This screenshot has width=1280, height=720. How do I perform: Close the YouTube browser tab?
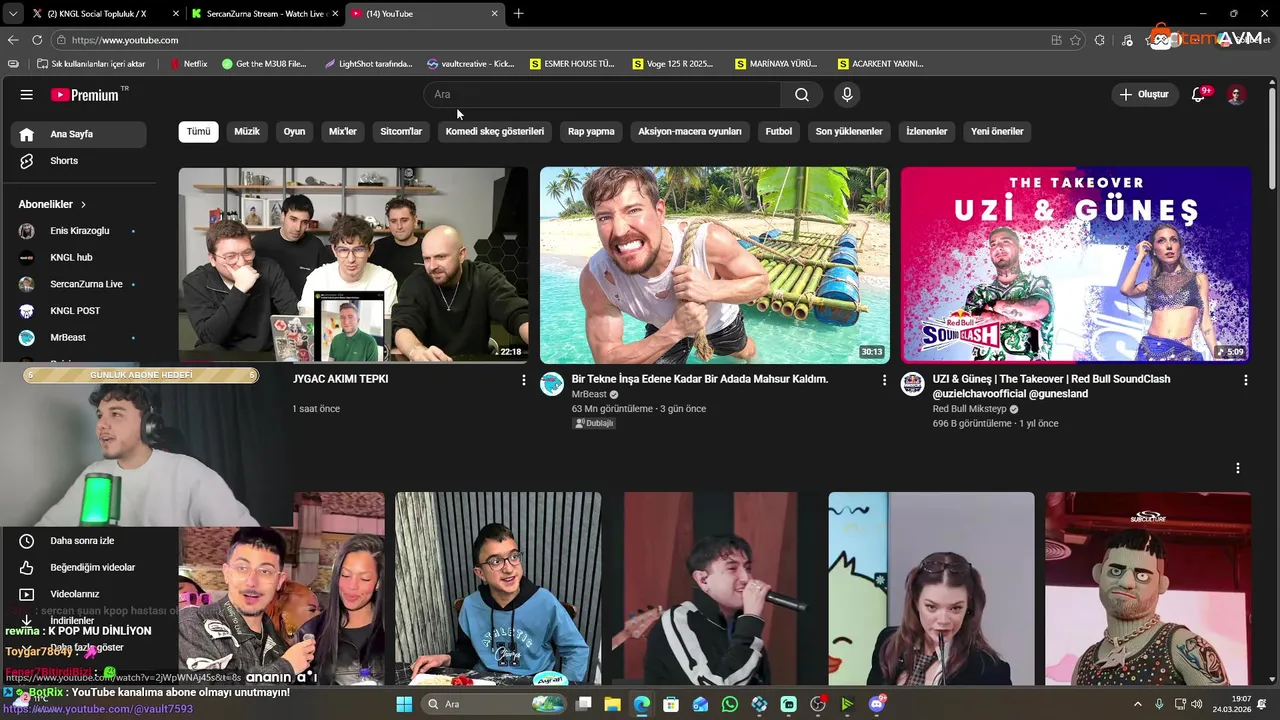[x=494, y=14]
